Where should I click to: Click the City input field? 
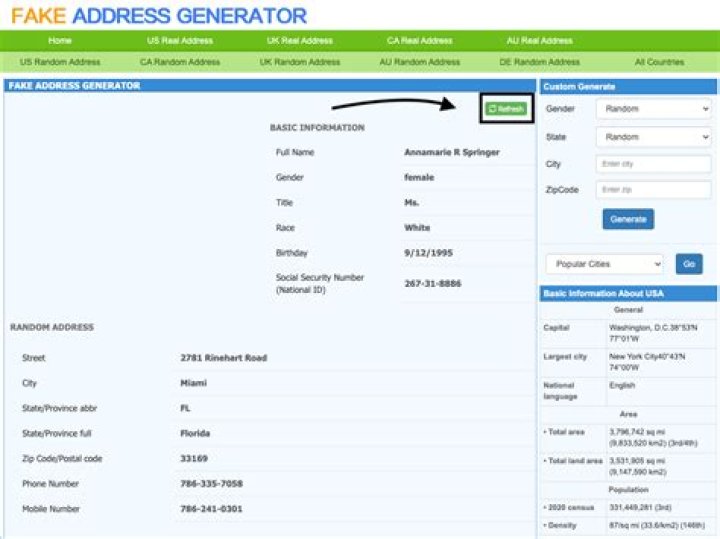[653, 164]
